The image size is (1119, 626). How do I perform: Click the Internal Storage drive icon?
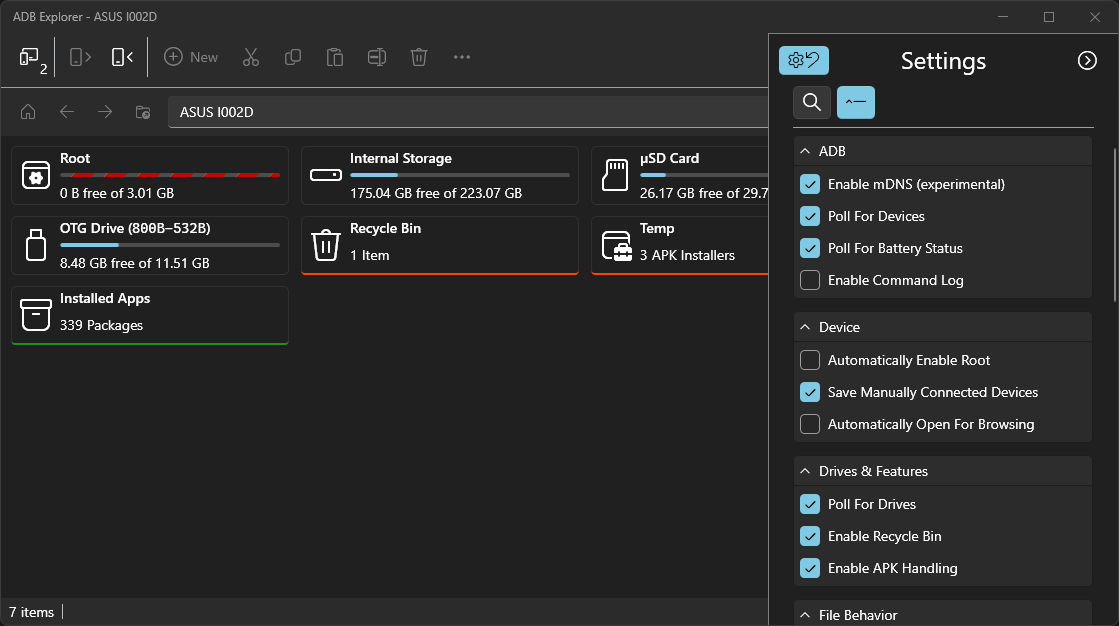click(x=326, y=175)
